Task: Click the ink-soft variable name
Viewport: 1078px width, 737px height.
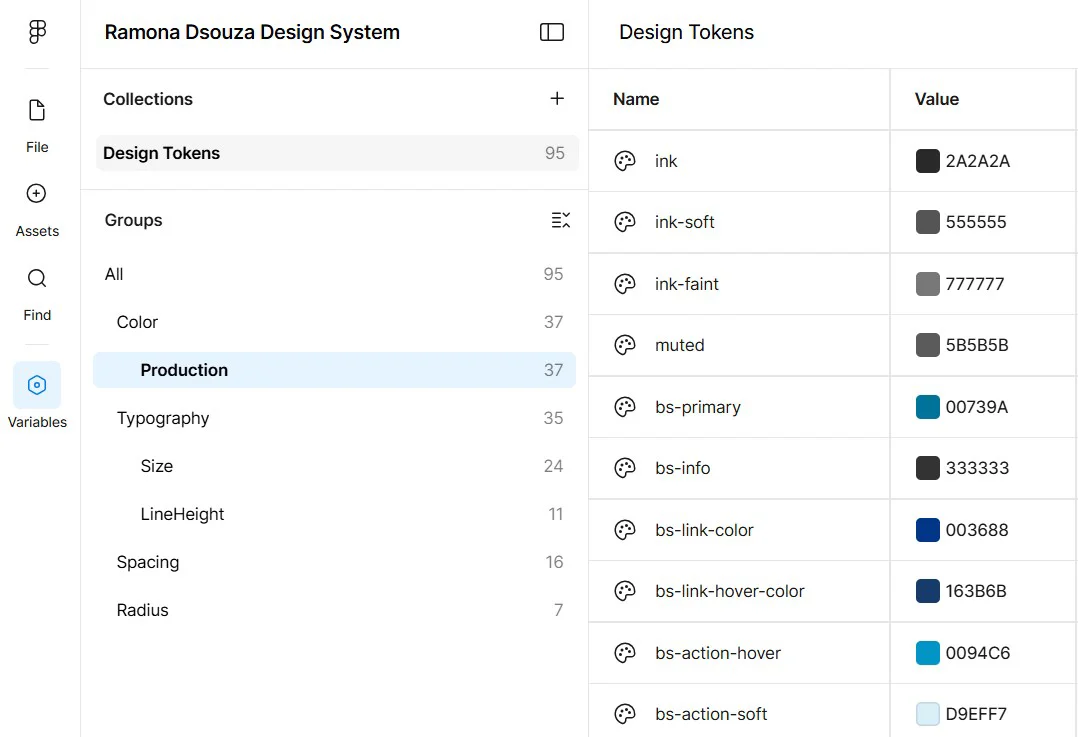Action: (x=684, y=222)
